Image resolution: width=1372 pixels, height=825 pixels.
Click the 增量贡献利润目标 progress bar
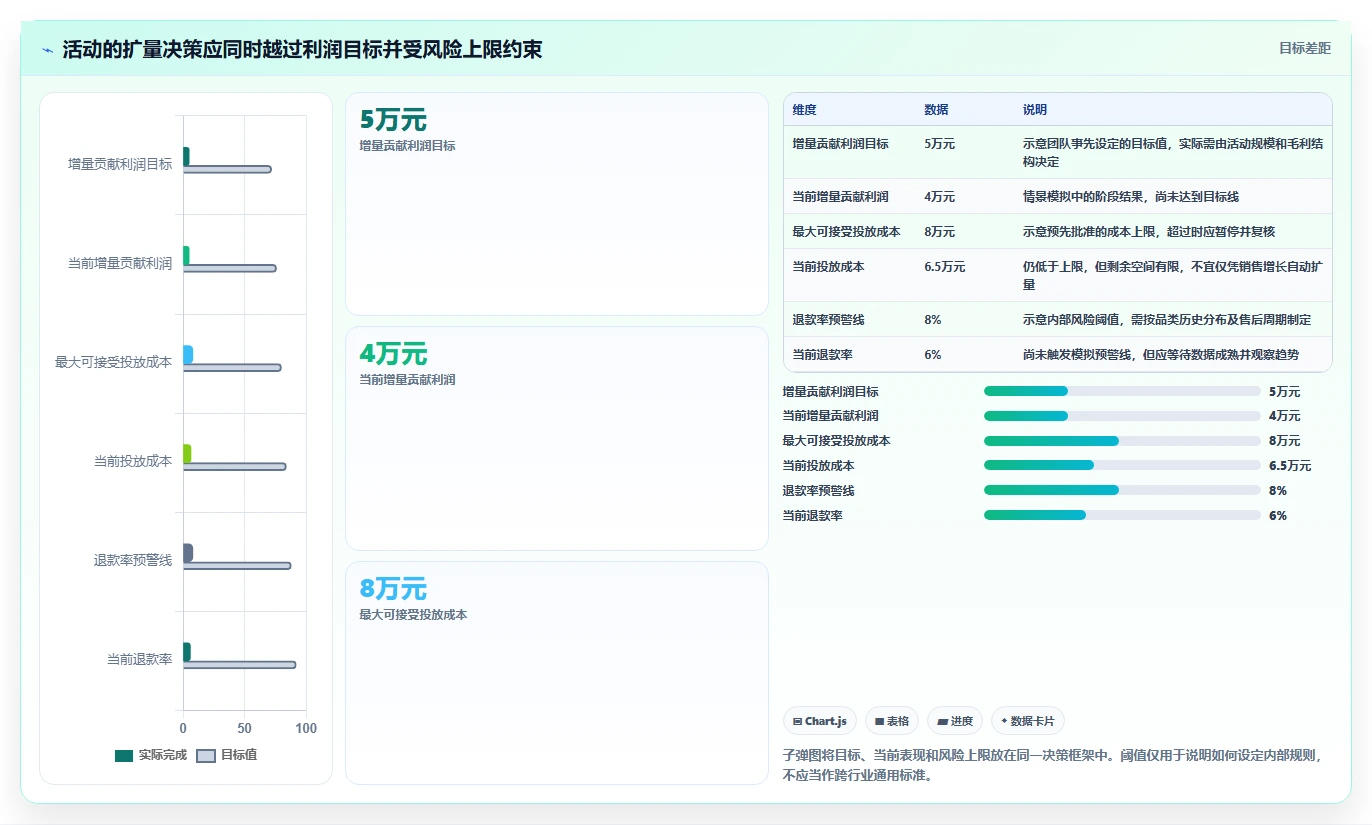[1122, 391]
